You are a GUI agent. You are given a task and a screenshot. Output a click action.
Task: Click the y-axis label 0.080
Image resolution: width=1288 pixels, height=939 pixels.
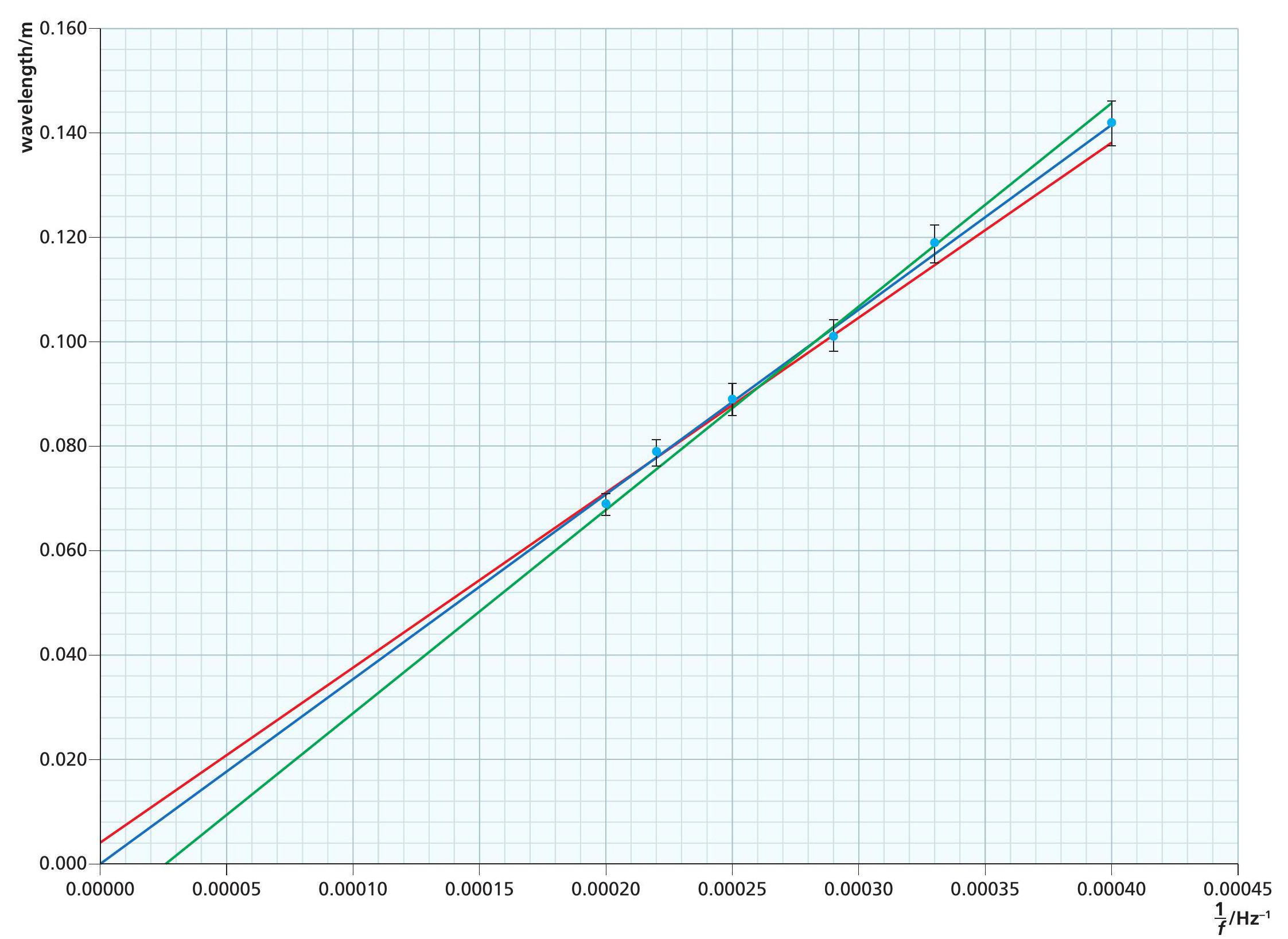(63, 446)
